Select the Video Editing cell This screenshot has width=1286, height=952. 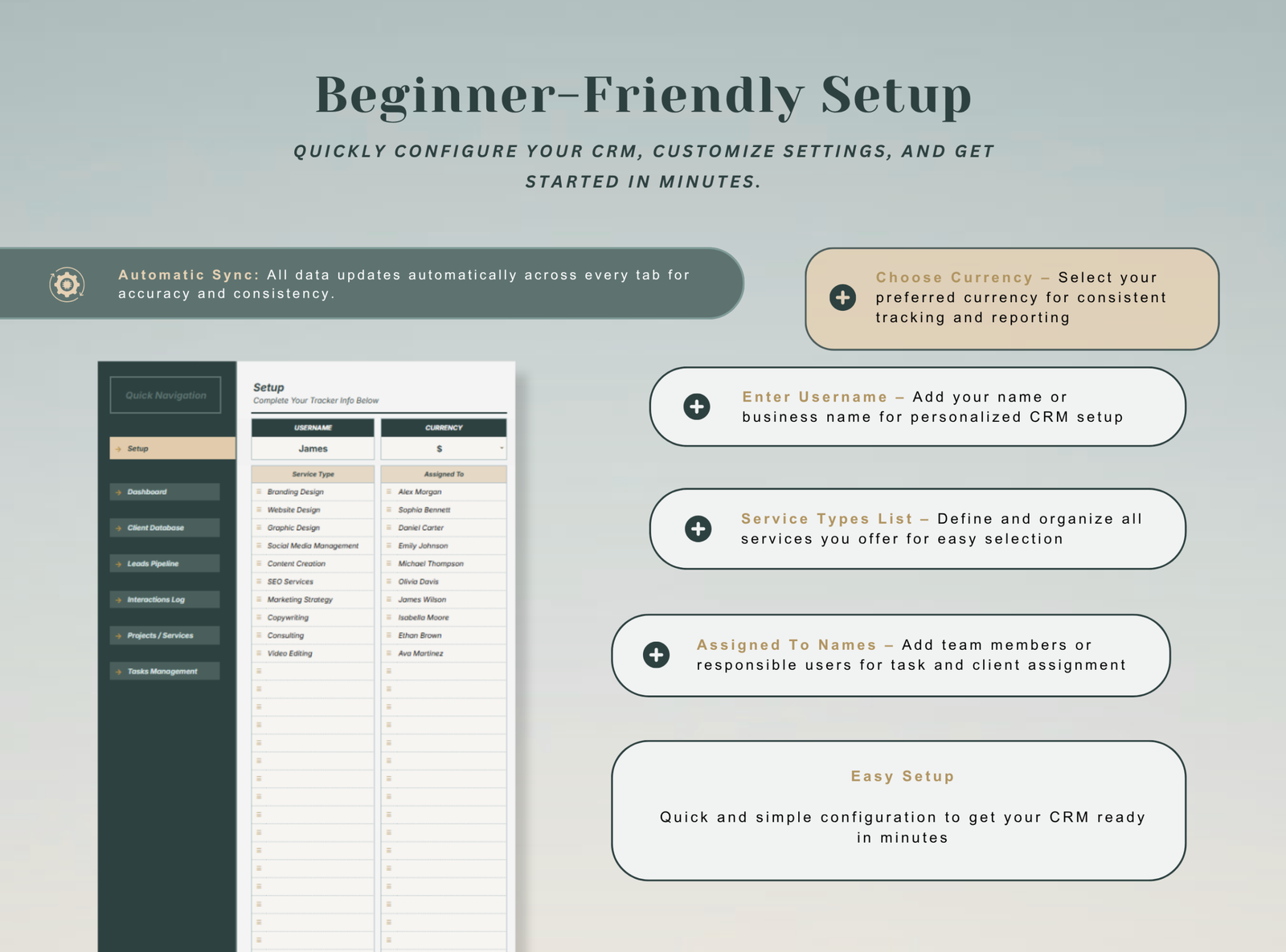coord(313,653)
